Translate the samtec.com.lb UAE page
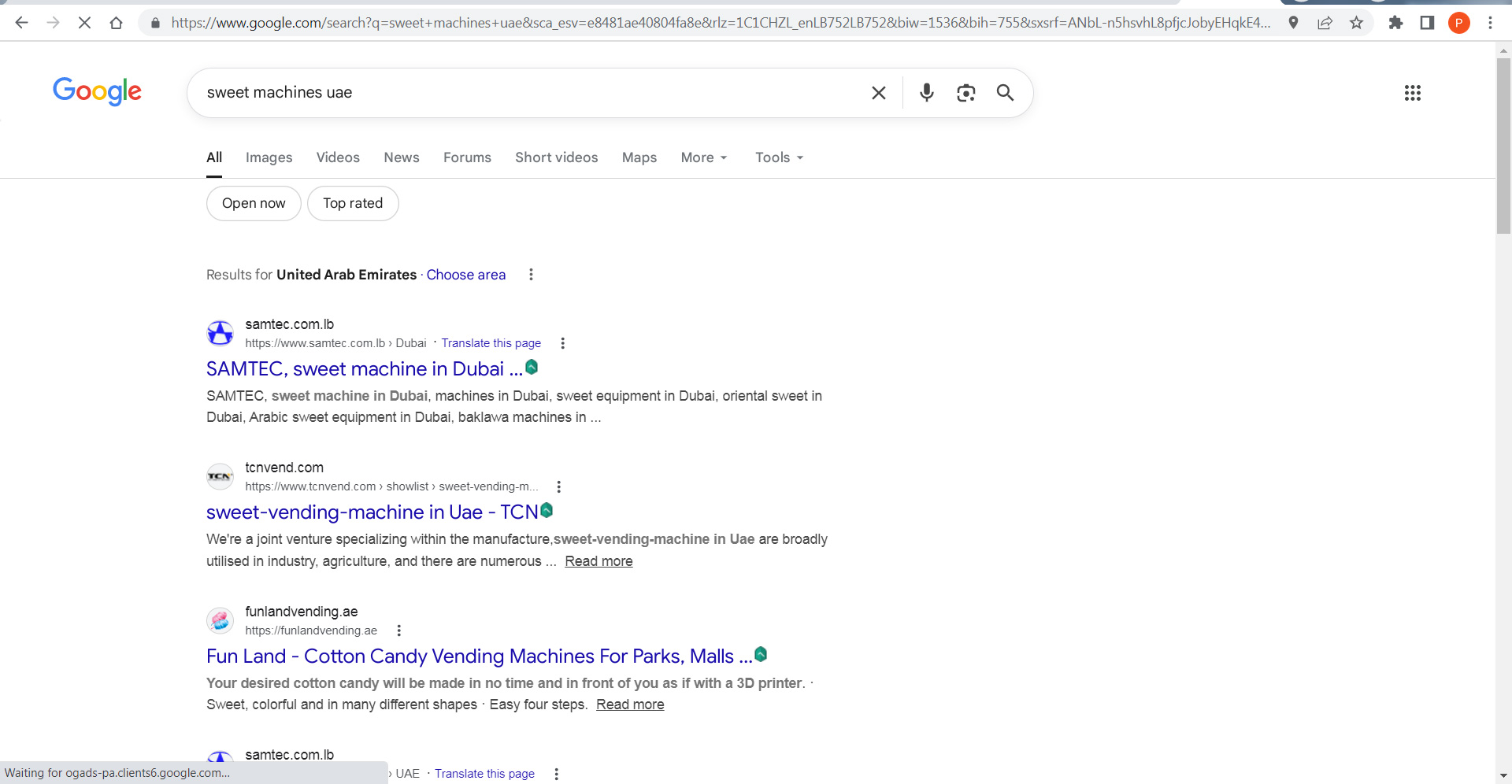The height and width of the screenshot is (784, 1512). [484, 774]
